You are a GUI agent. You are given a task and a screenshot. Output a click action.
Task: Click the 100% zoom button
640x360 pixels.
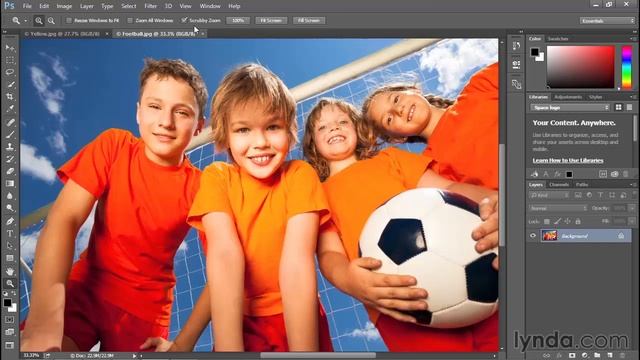tap(238, 20)
